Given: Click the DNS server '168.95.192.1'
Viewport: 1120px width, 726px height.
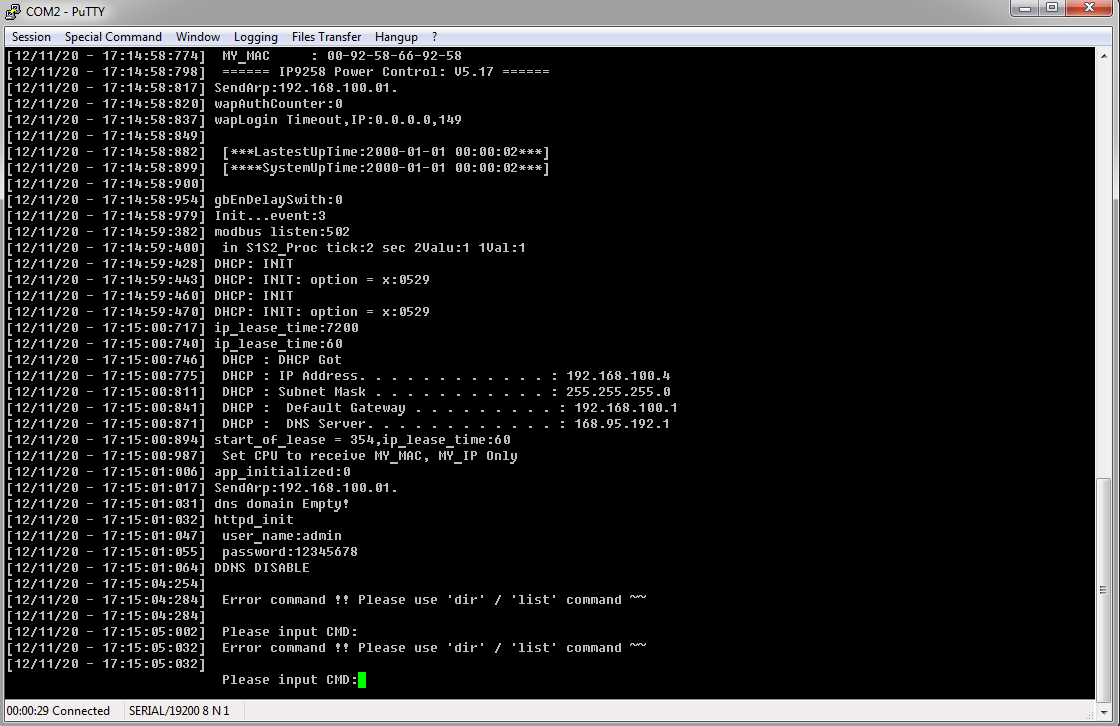Looking at the screenshot, I should tap(622, 424).
